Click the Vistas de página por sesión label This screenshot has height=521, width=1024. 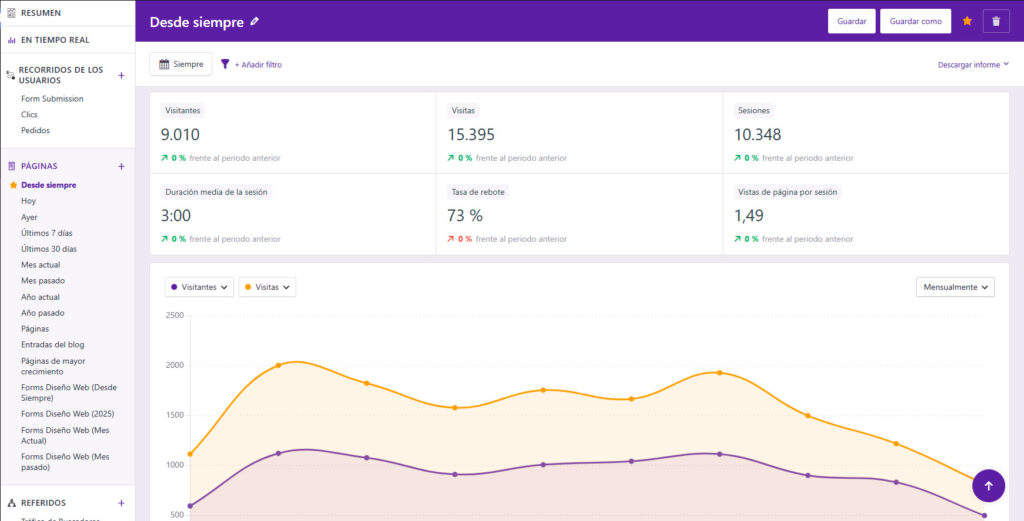[788, 192]
